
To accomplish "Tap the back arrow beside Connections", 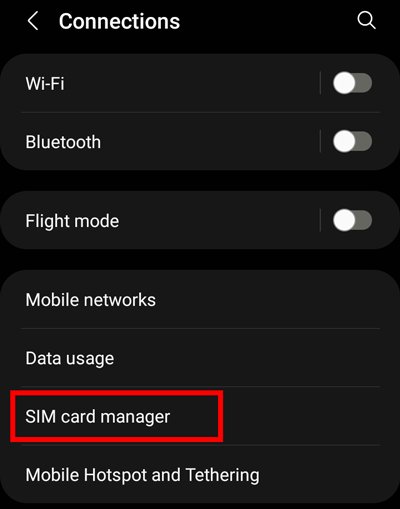I will tap(33, 21).
